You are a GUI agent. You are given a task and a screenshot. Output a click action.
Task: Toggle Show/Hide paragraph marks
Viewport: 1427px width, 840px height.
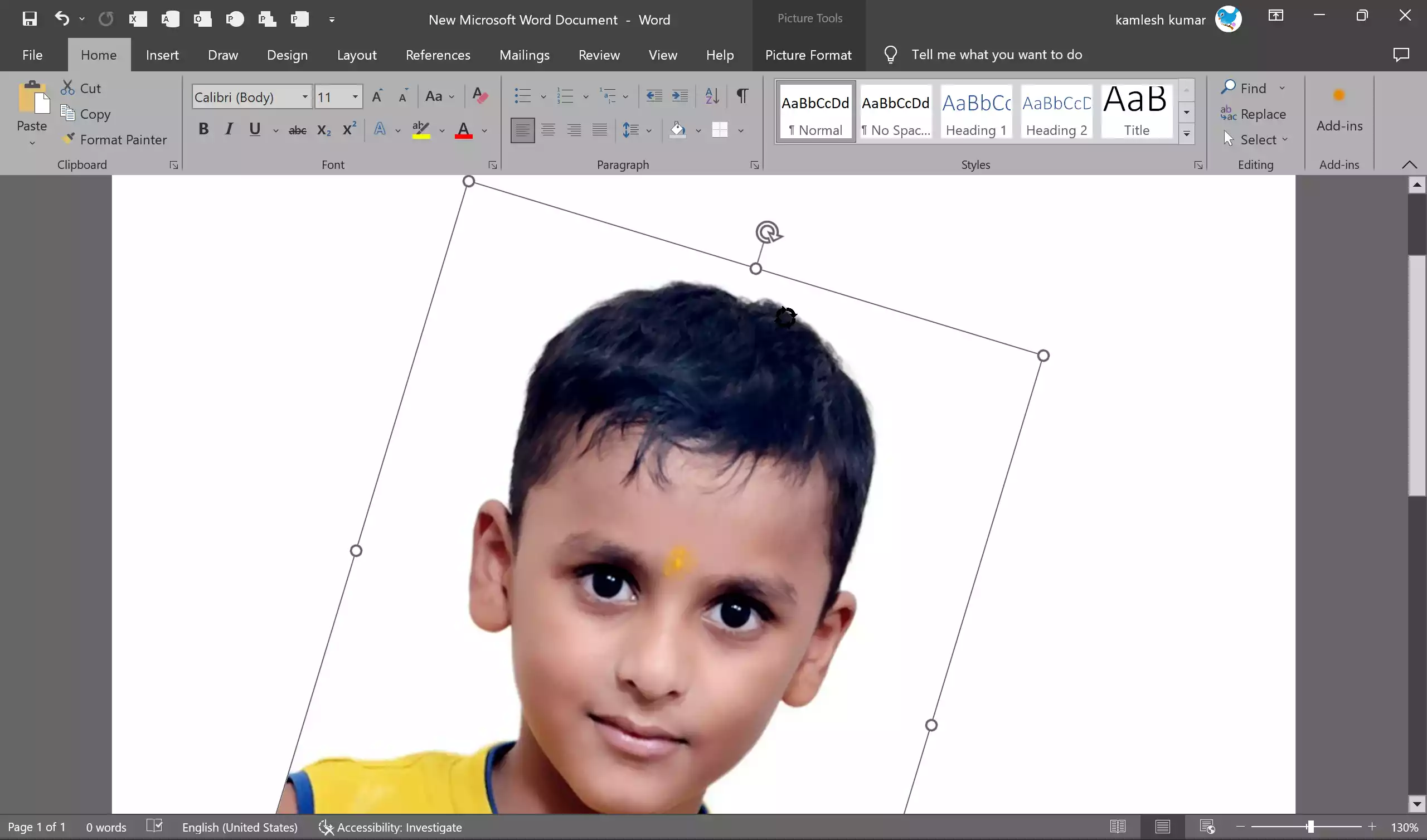pos(742,96)
